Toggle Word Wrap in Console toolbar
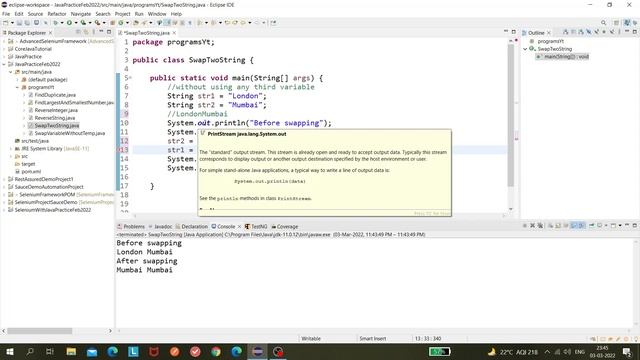Screen dimensions: 640x360 (x=566, y=225)
